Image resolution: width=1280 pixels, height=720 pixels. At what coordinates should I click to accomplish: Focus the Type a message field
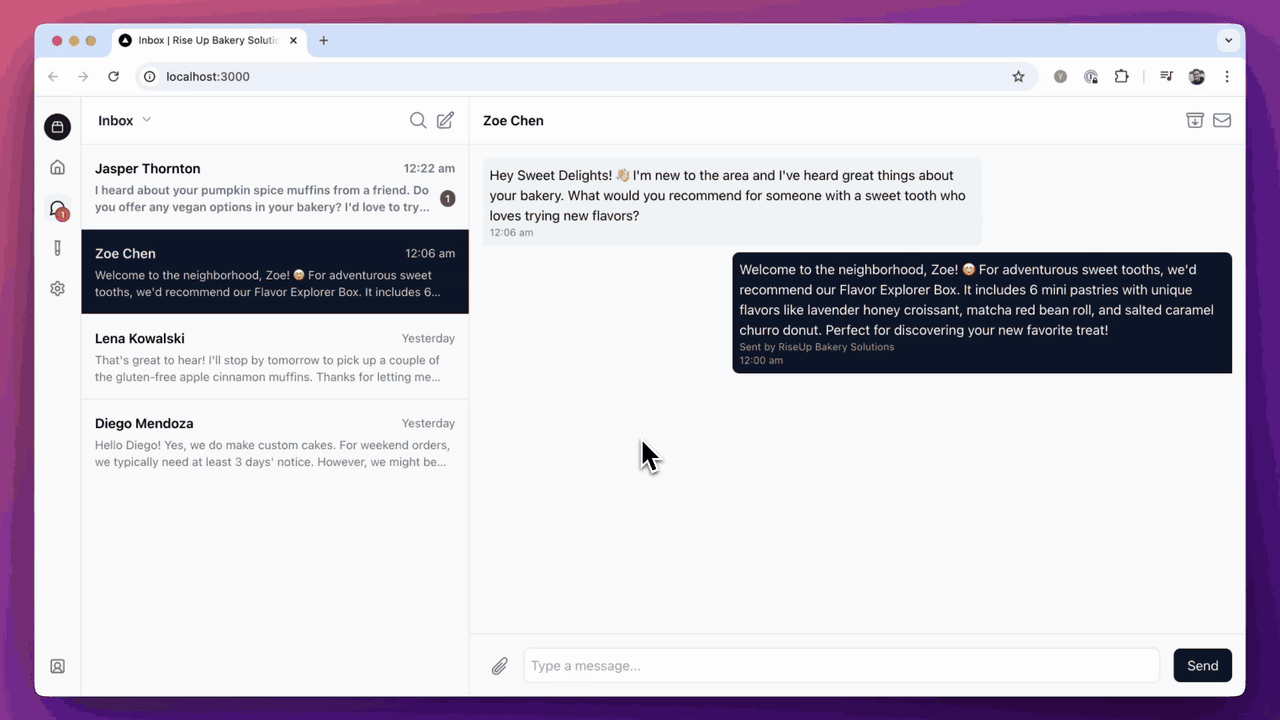pyautogui.click(x=840, y=666)
